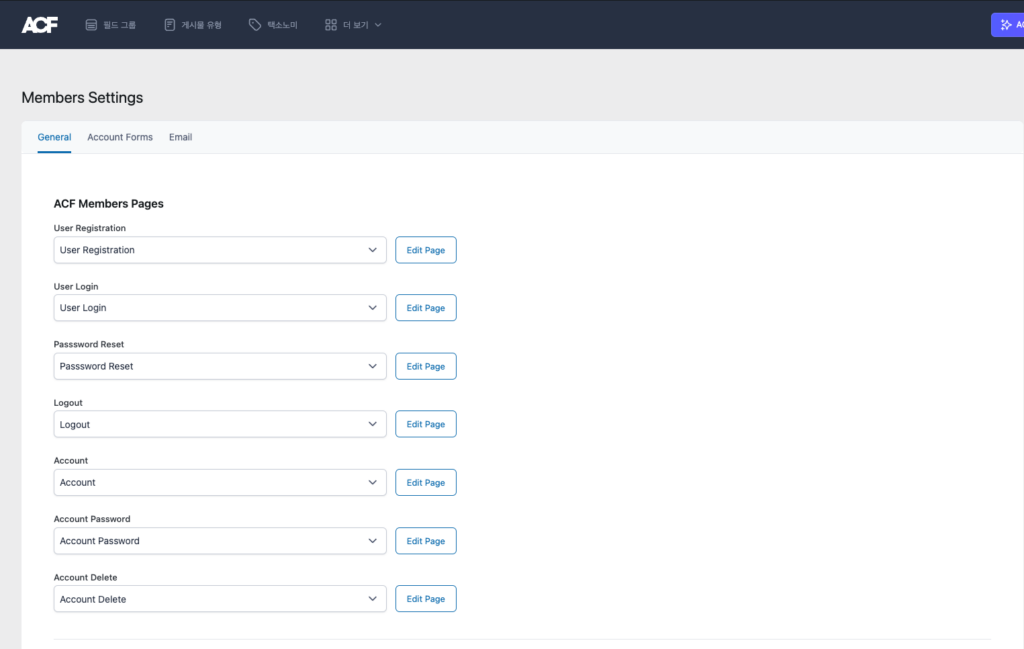Viewport: 1024px width, 649px height.
Task: Switch to the Email tab
Action: pos(180,137)
